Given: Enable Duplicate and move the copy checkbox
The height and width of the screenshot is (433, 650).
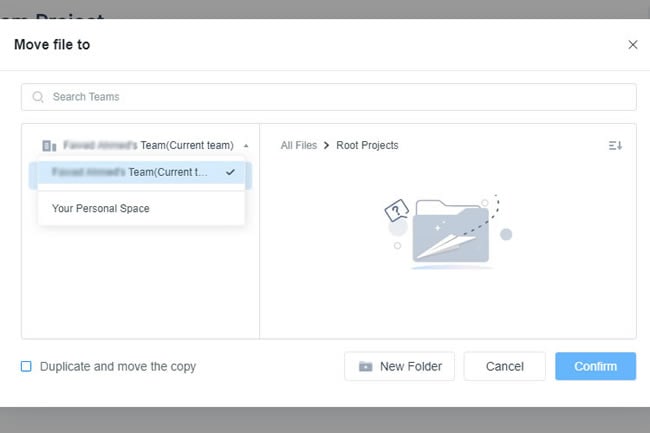Looking at the screenshot, I should tap(27, 366).
